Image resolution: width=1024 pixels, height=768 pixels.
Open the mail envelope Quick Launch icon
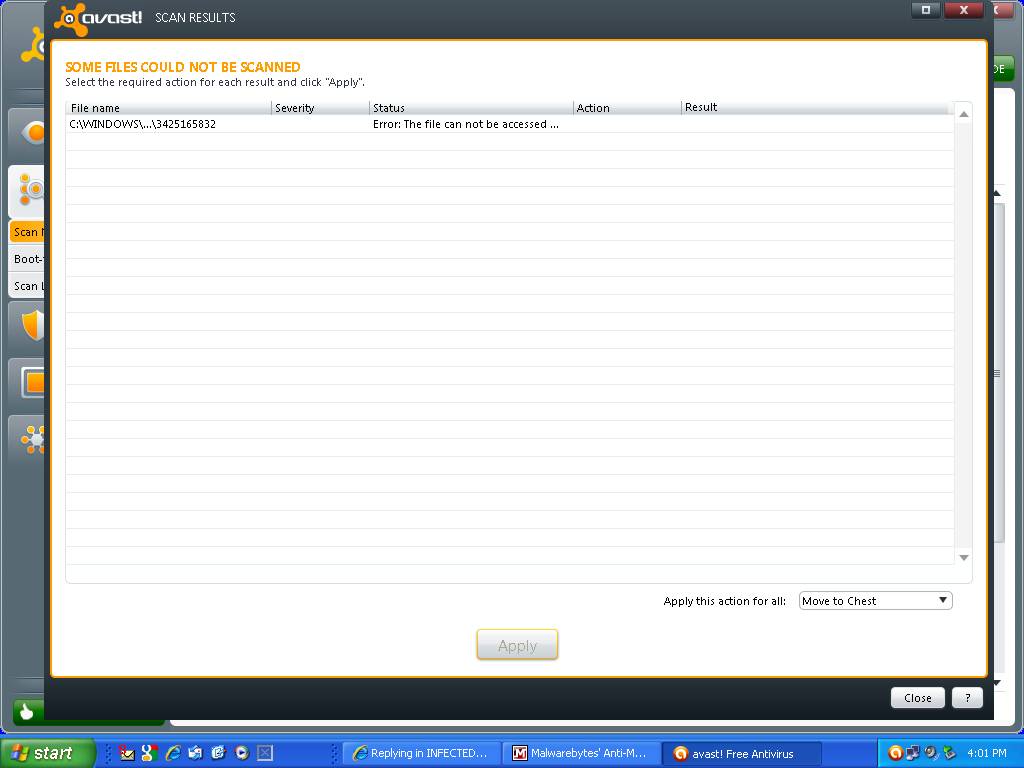point(127,753)
